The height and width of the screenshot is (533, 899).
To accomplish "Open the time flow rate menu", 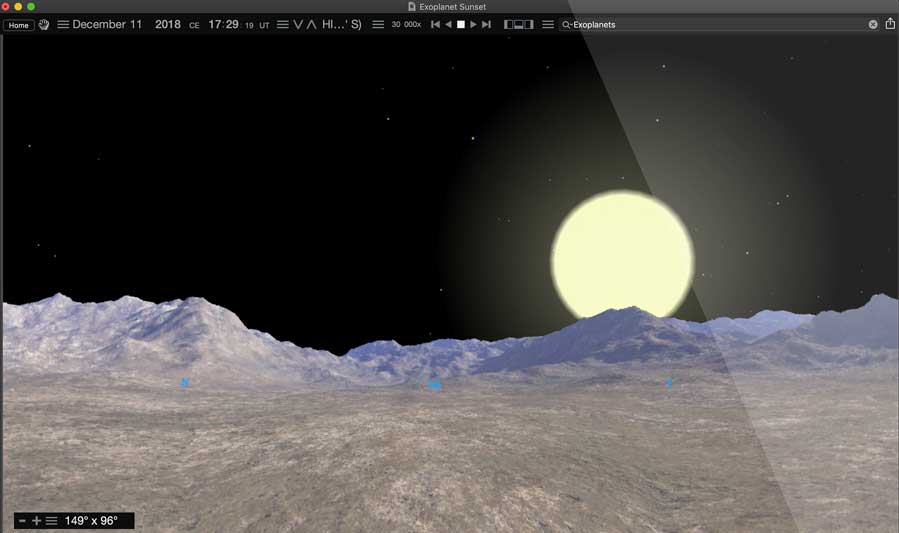I will tap(378, 25).
